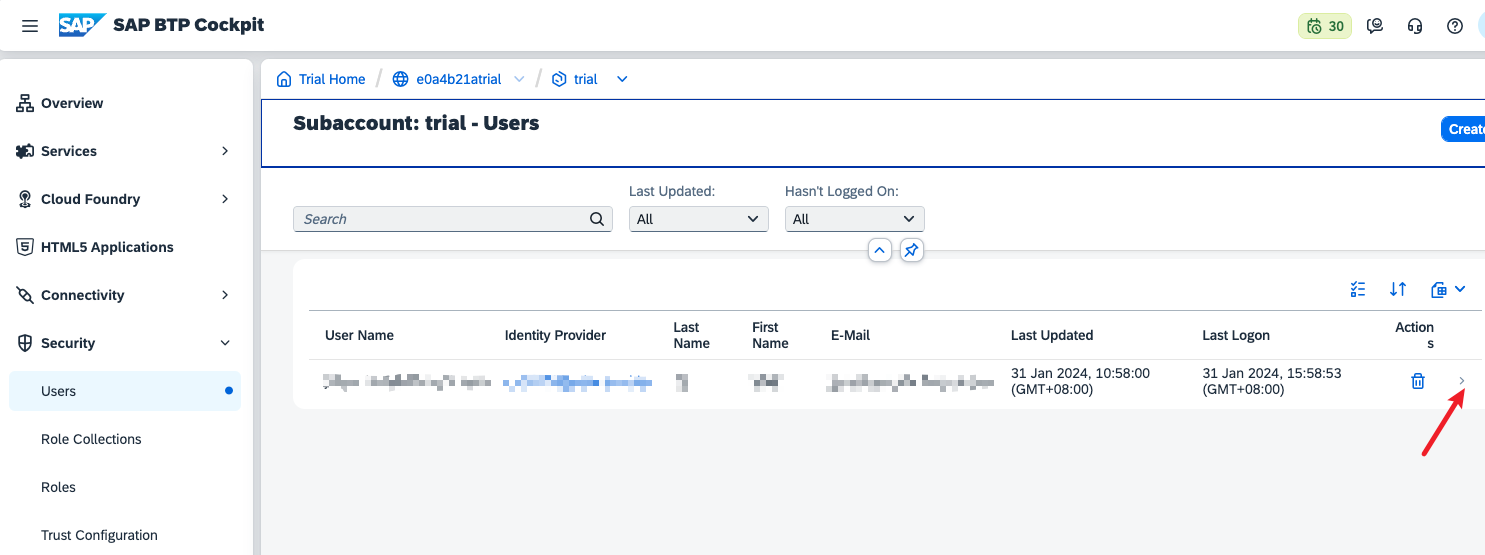Click the headset support icon
Screen dimensions: 1485x555
[x=1415, y=26]
